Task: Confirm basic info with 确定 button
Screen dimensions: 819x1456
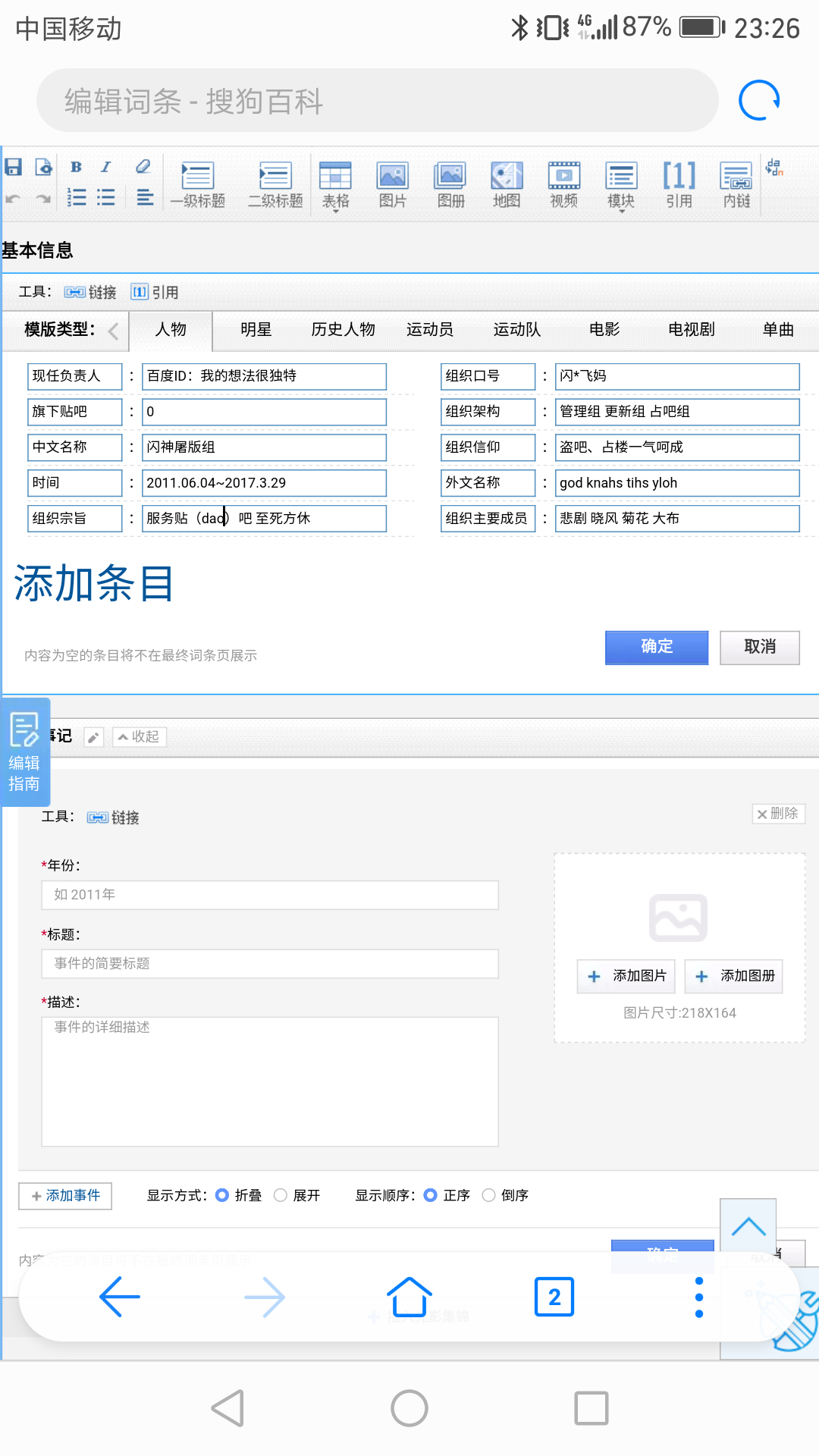Action: pos(656,647)
